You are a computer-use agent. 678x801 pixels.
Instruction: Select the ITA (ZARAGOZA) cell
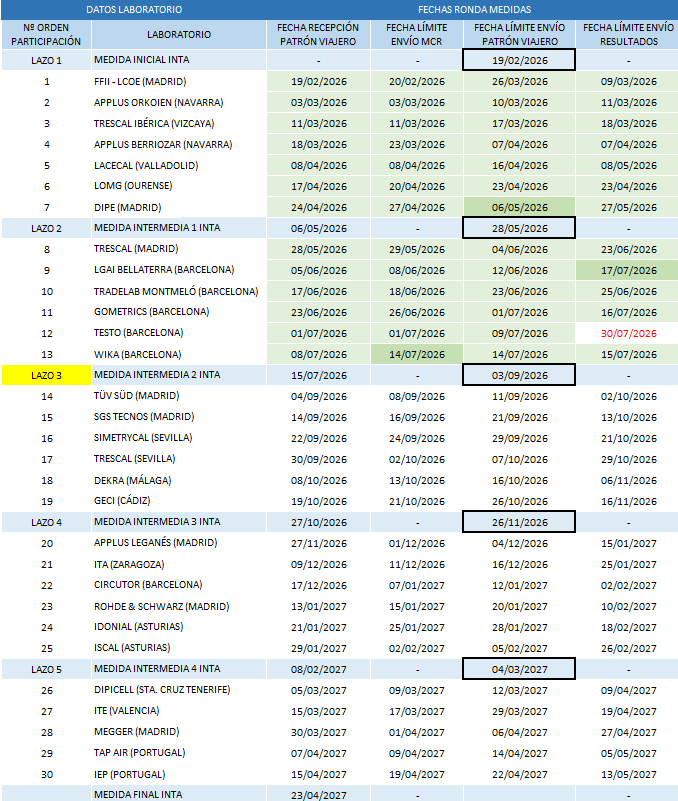(x=179, y=564)
